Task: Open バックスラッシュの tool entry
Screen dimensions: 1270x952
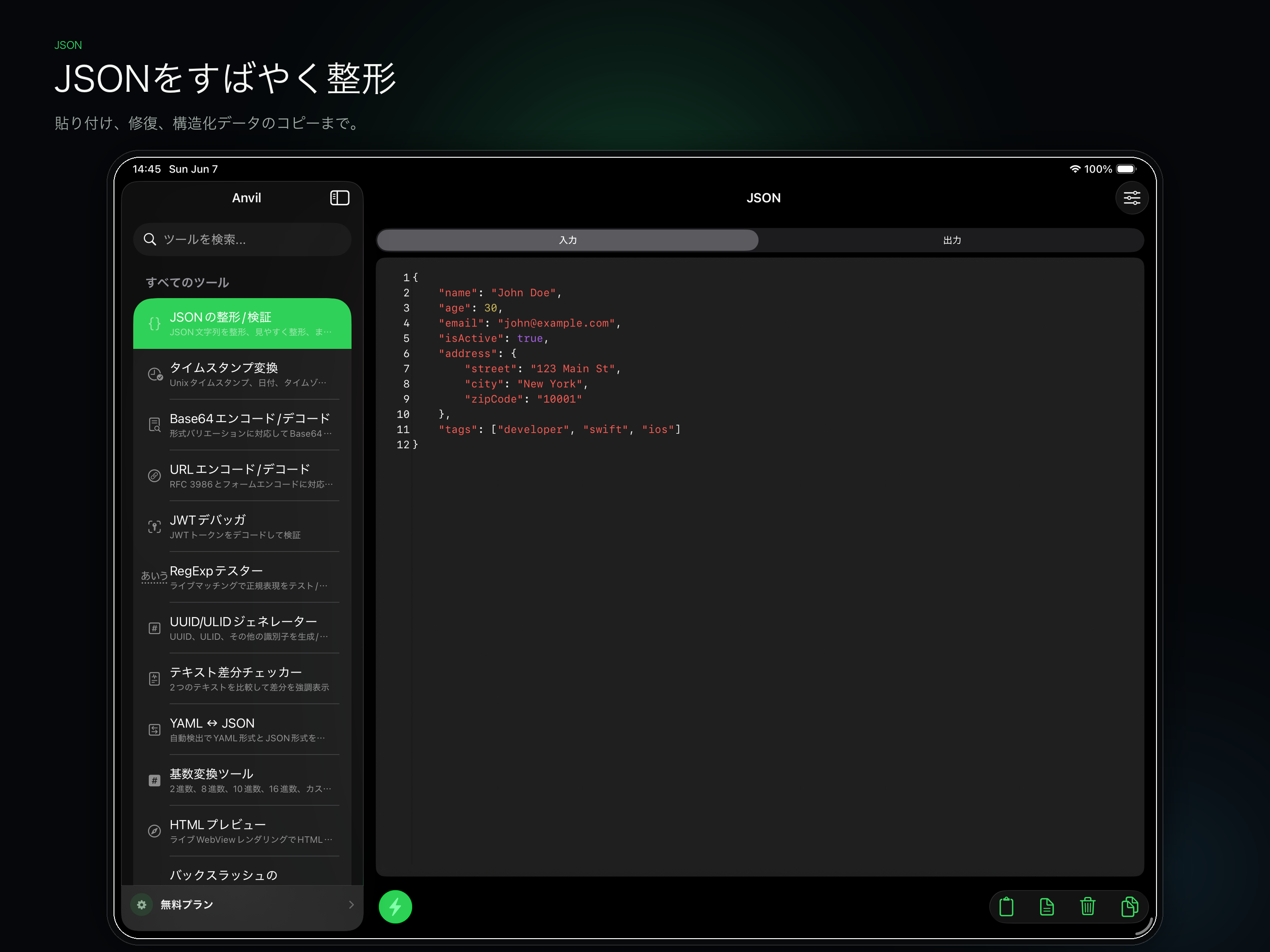Action: pos(242,872)
